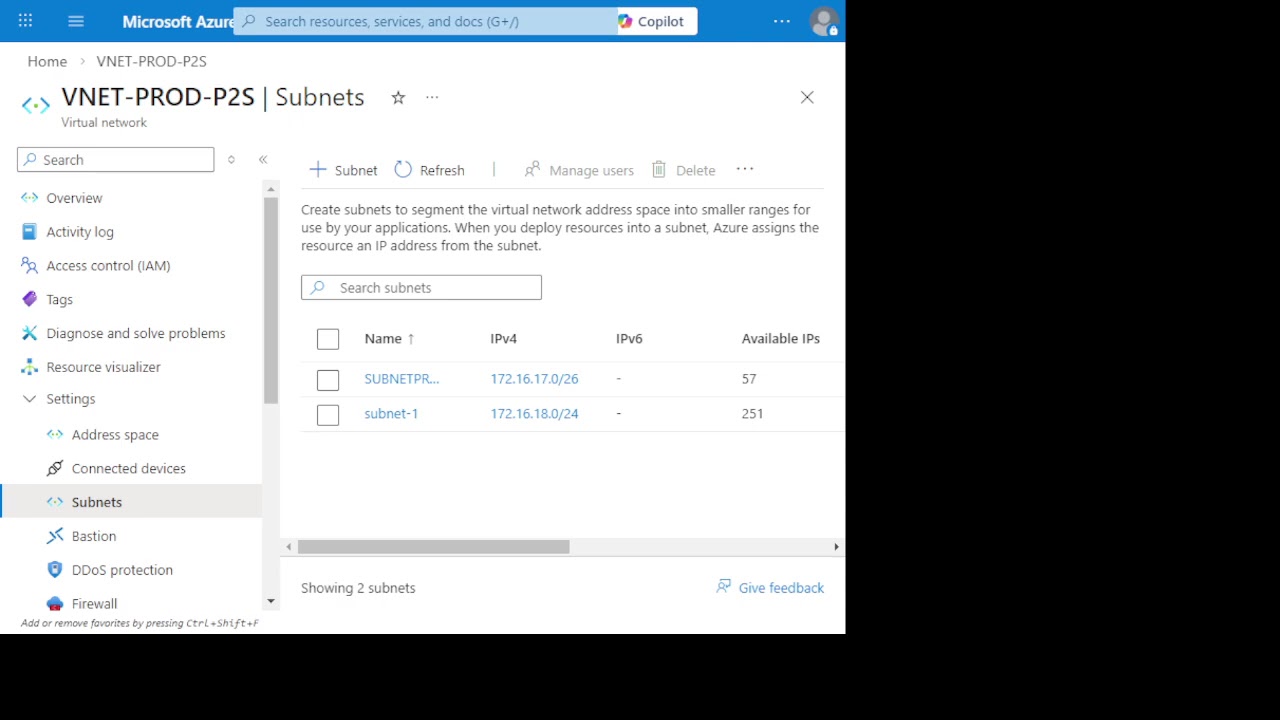Click the Activity log book icon

pos(29,232)
